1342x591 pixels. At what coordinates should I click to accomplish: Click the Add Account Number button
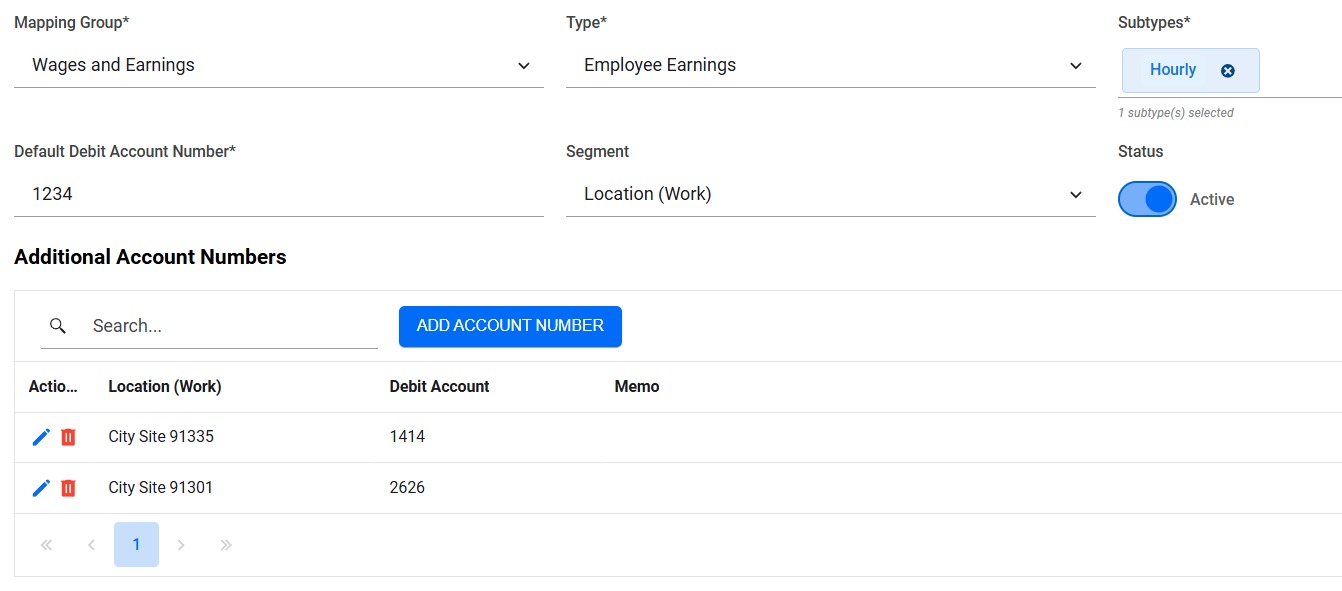(x=510, y=326)
